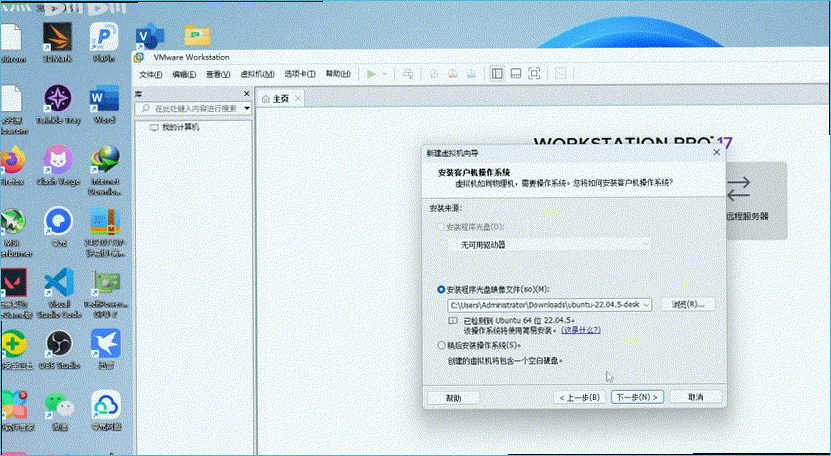The image size is (831, 456).
Task: Click the revert to snapshot icon
Action: pos(453,74)
